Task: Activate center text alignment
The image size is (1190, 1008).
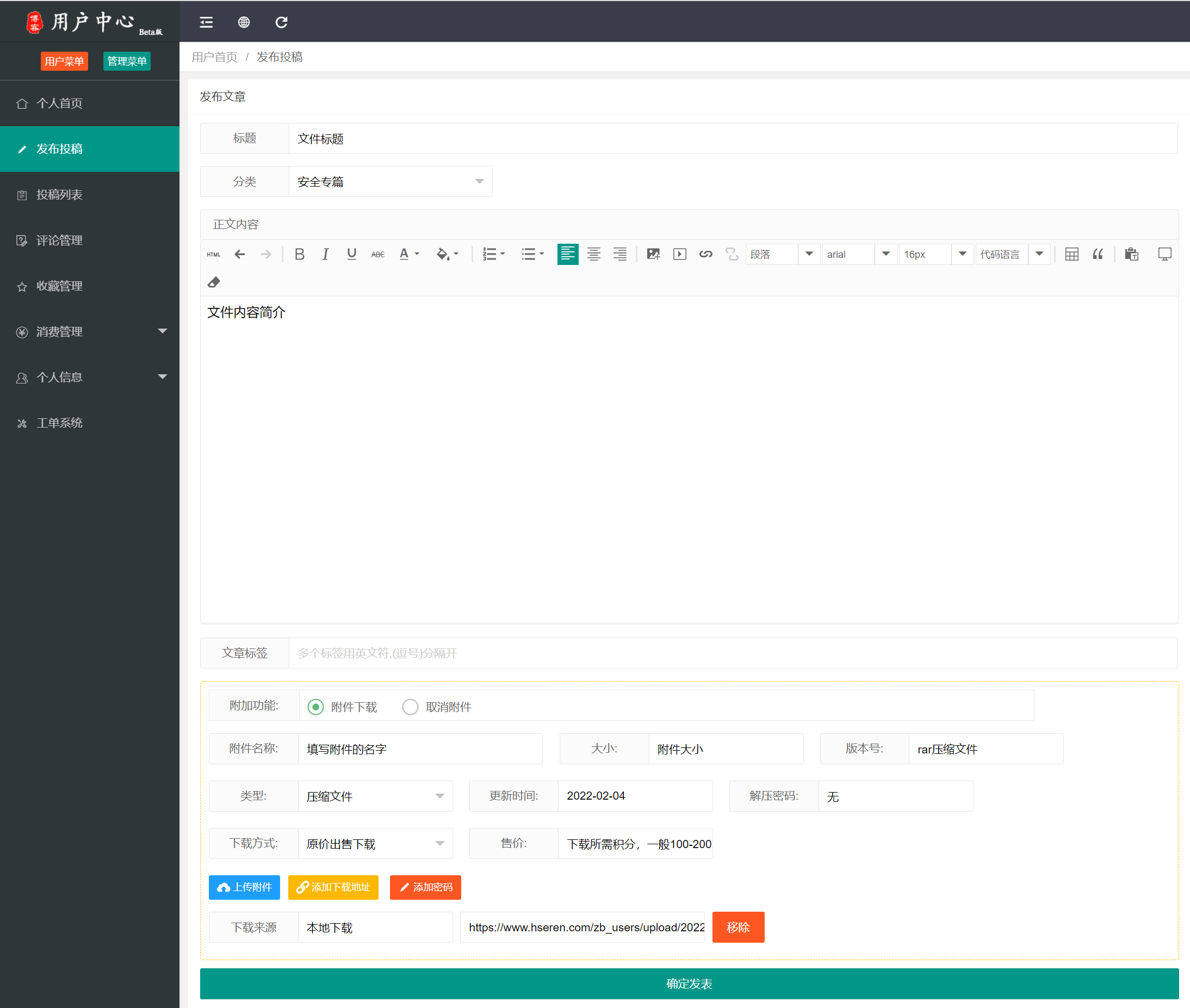Action: pos(593,254)
